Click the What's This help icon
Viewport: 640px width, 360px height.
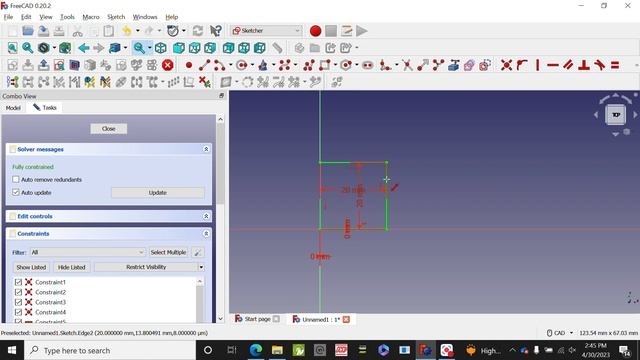click(x=216, y=31)
